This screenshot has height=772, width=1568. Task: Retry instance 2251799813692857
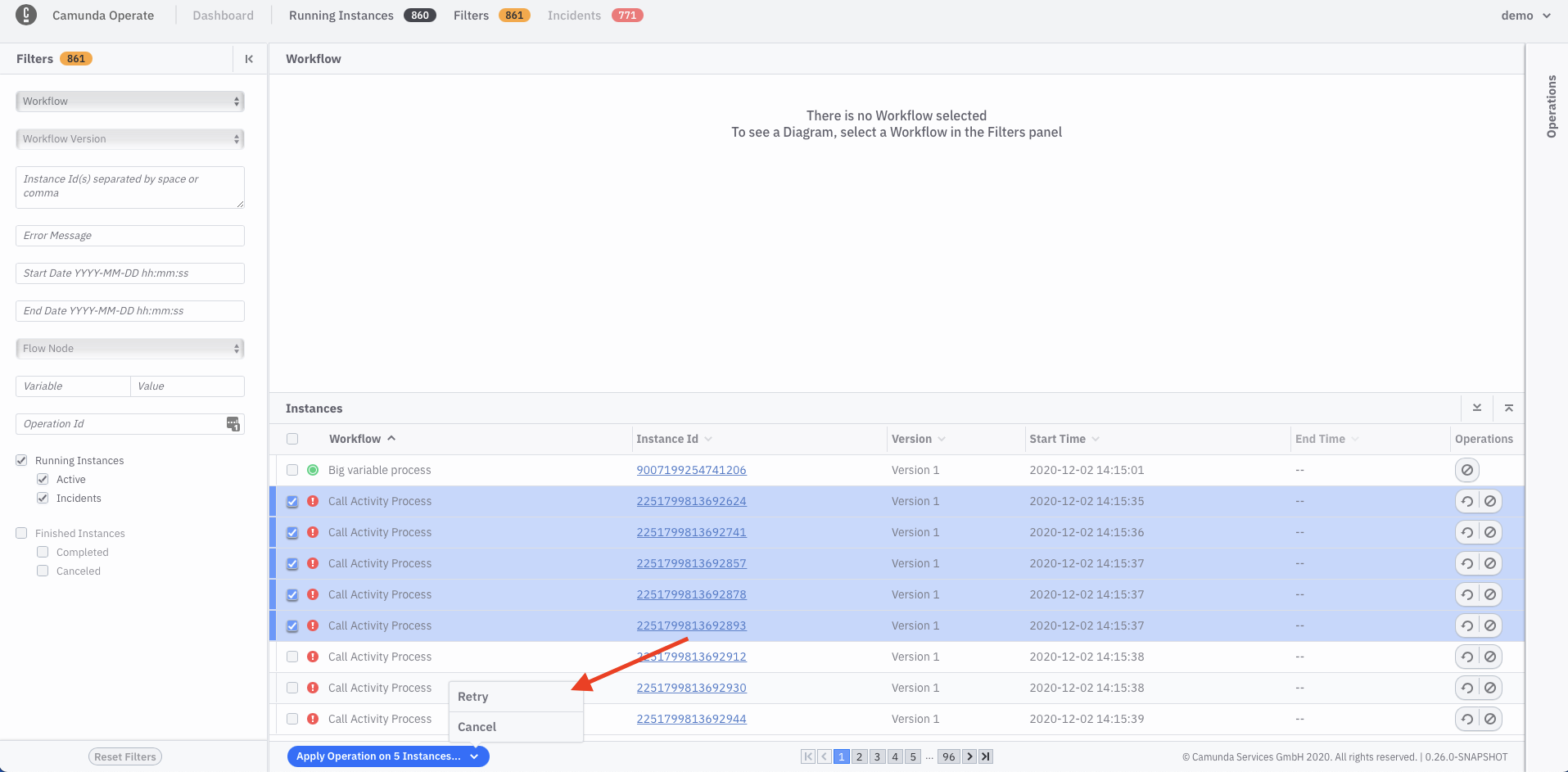(1467, 563)
